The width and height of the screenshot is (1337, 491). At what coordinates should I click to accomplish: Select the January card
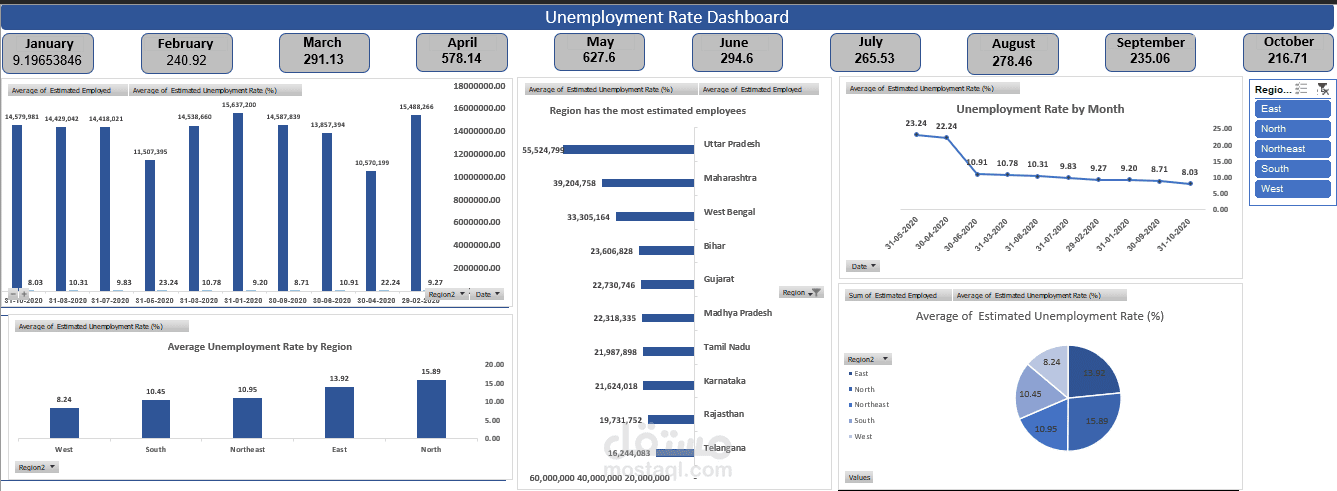48,52
